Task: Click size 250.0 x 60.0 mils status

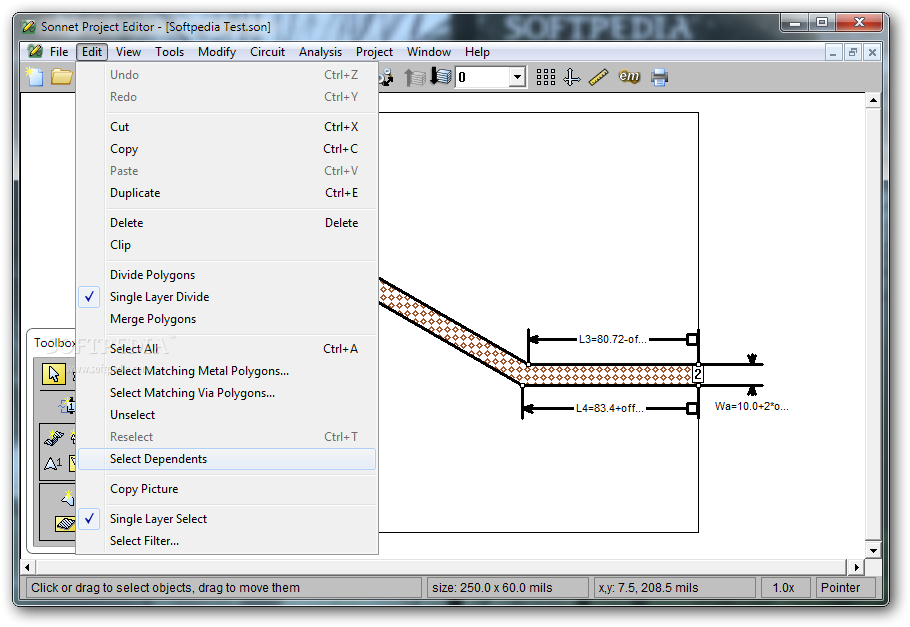Action: coord(507,588)
